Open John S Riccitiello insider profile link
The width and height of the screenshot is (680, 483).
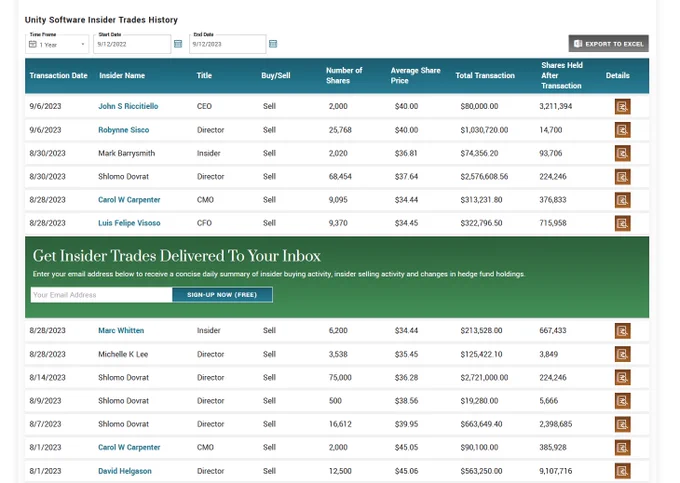(x=128, y=106)
